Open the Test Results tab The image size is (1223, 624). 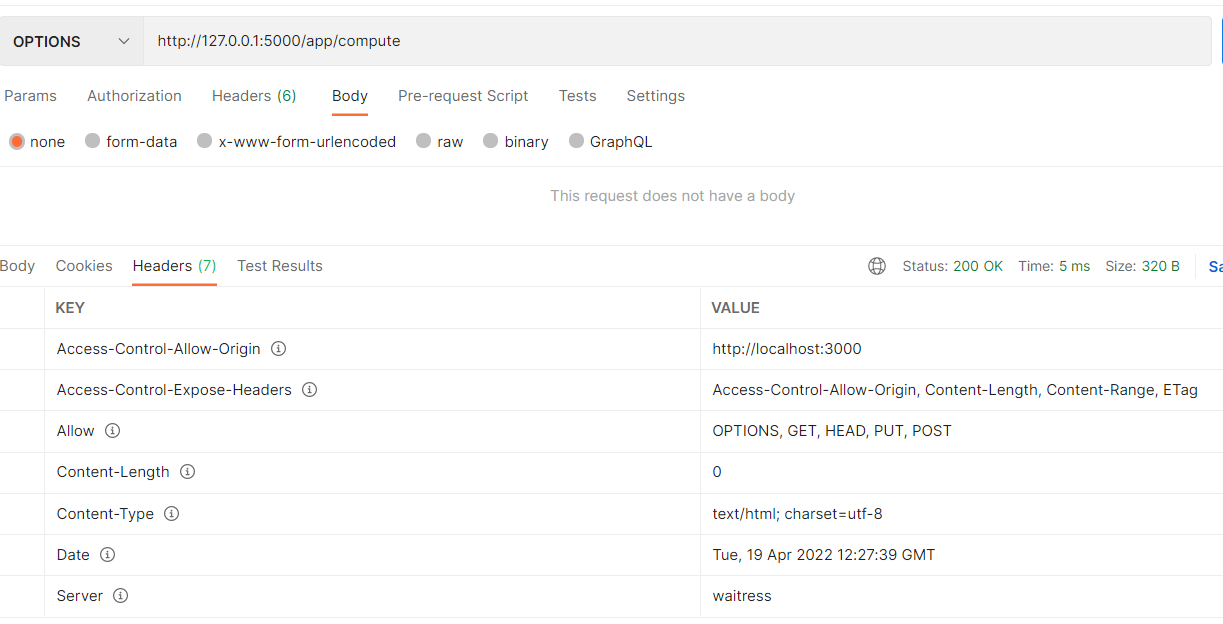coord(280,266)
